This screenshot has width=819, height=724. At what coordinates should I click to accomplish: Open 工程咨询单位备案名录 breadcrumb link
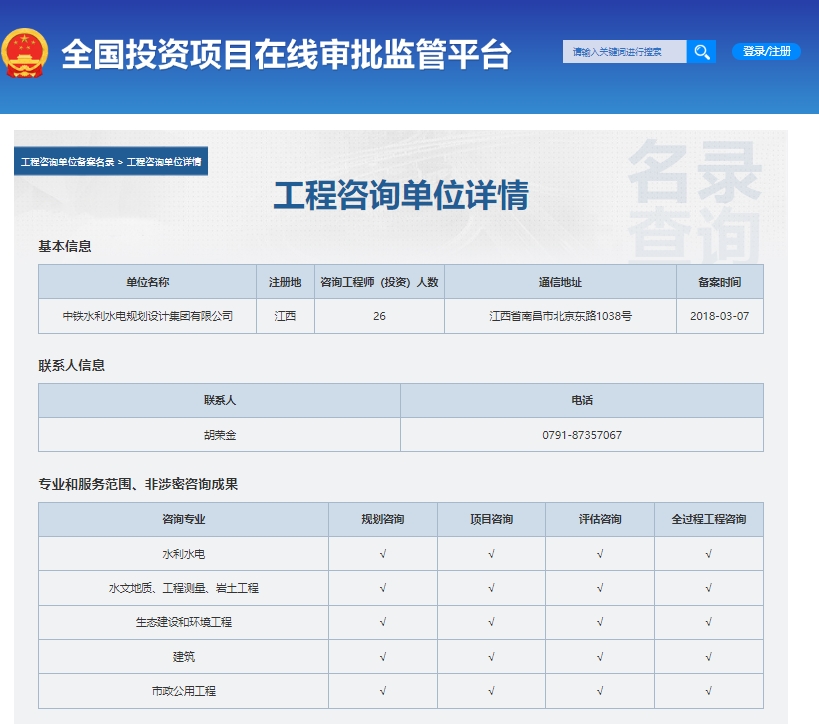67,162
